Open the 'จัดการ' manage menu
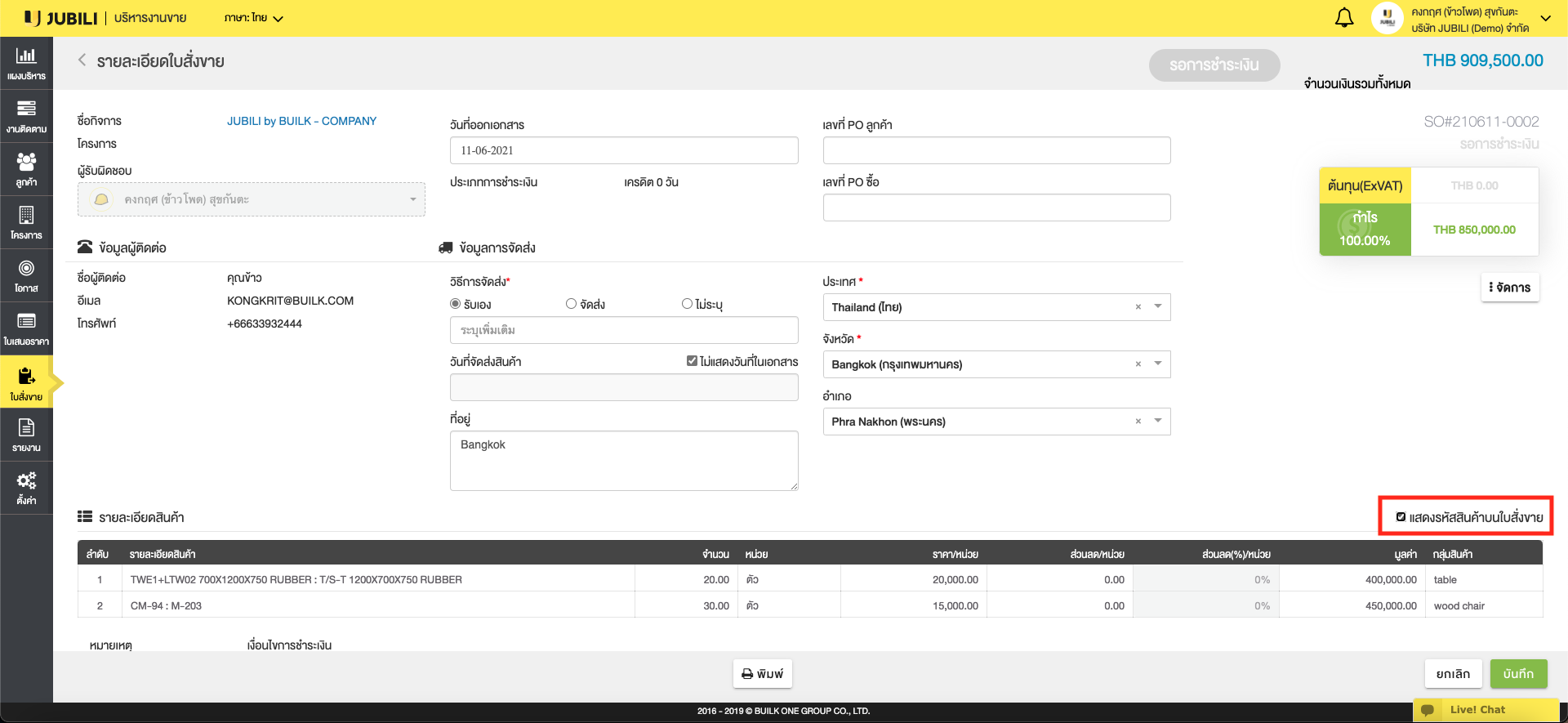This screenshot has height=723, width=1568. 1510,288
